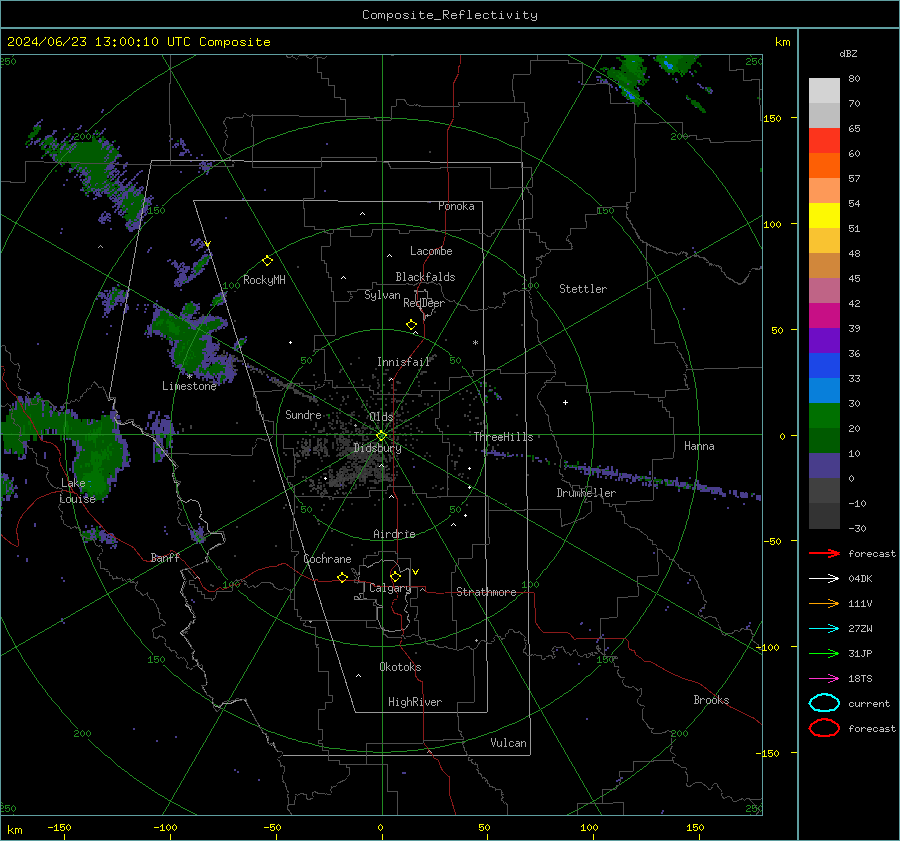Click the Limestone location label
This screenshot has width=900, height=841.
189,386
